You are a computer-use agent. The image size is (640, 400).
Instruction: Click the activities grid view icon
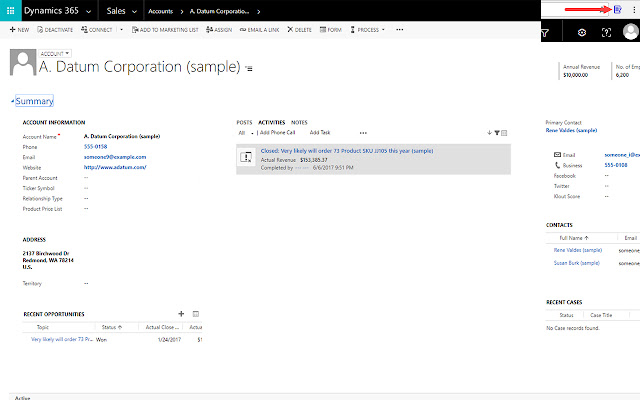pos(504,133)
